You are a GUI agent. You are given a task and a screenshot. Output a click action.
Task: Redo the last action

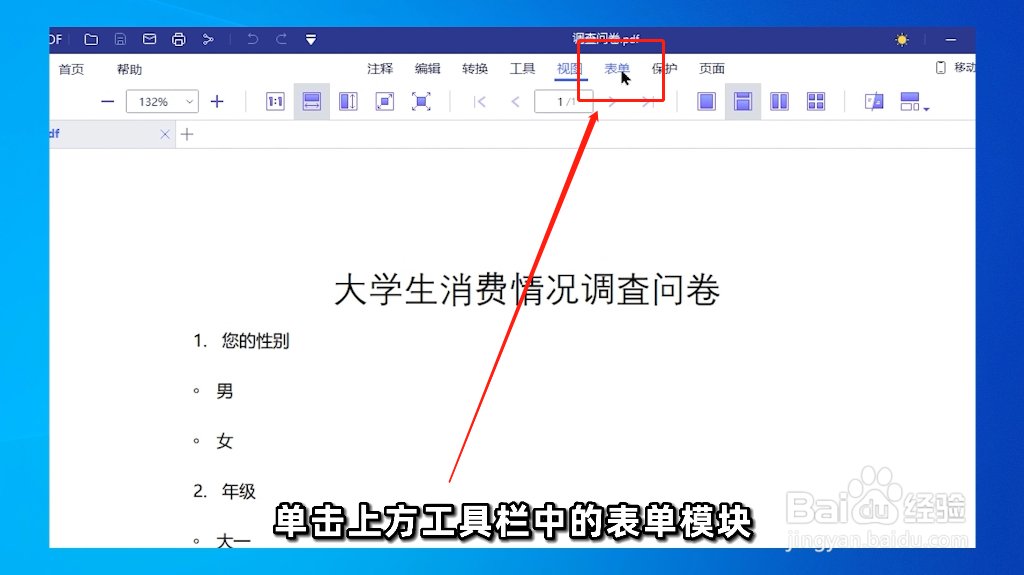[x=281, y=40]
